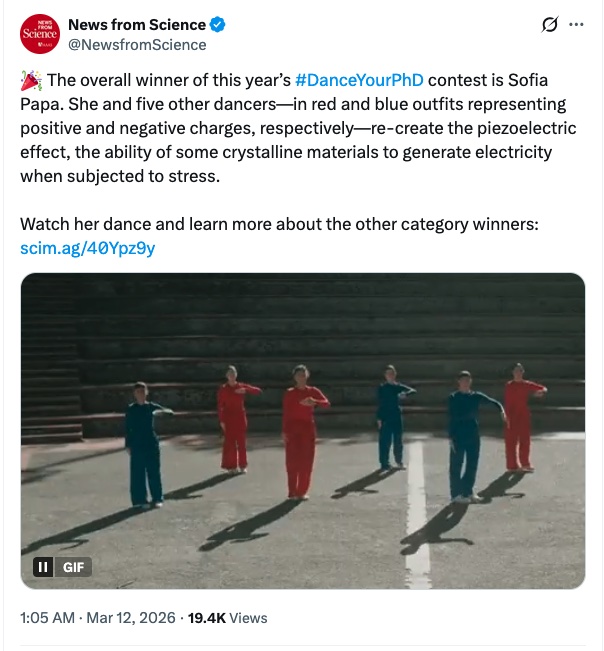Follow the scim.ag/40Ypz9y link
Image resolution: width=604 pixels, height=651 pixels.
pyautogui.click(x=88, y=248)
